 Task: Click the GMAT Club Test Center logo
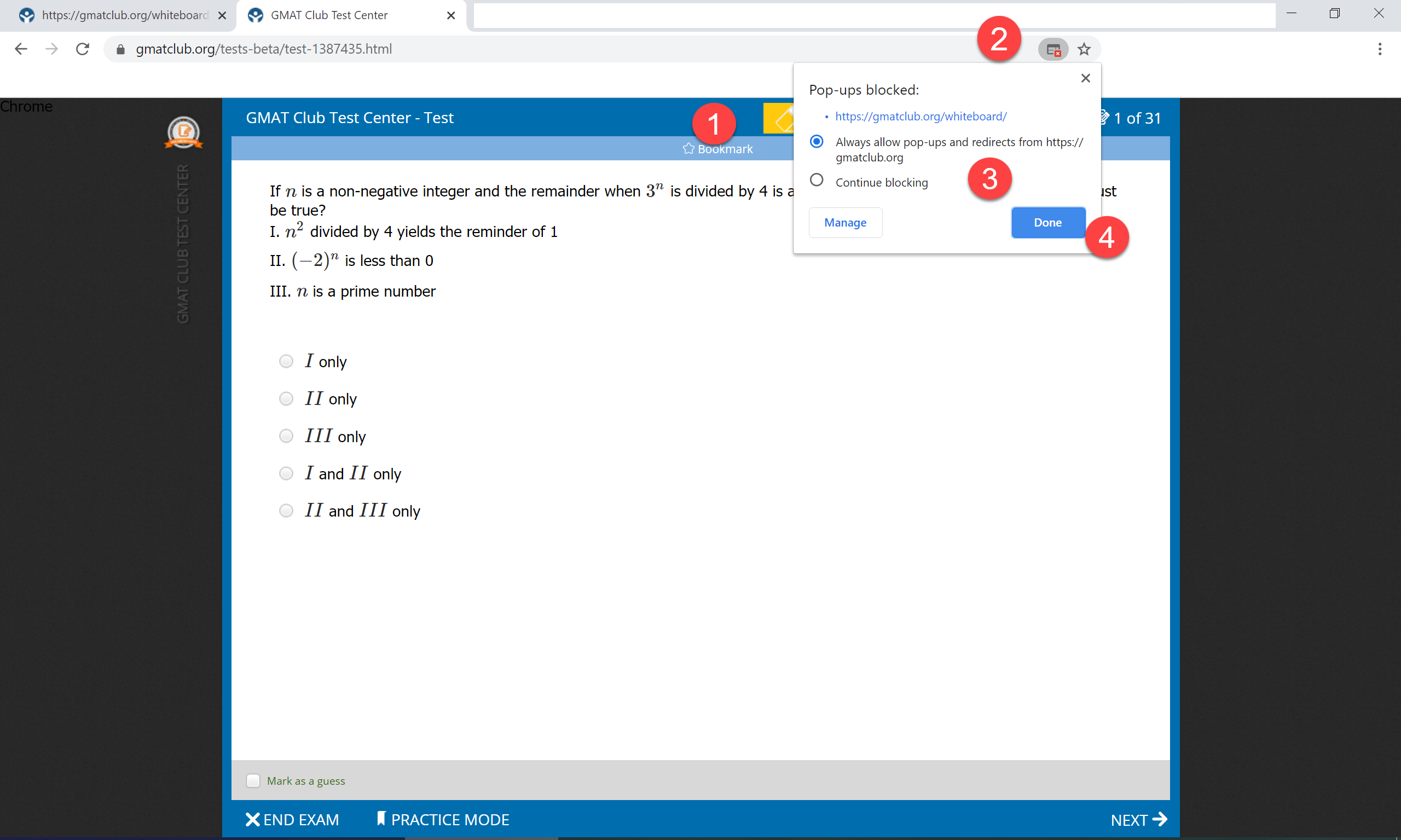pyautogui.click(x=183, y=132)
